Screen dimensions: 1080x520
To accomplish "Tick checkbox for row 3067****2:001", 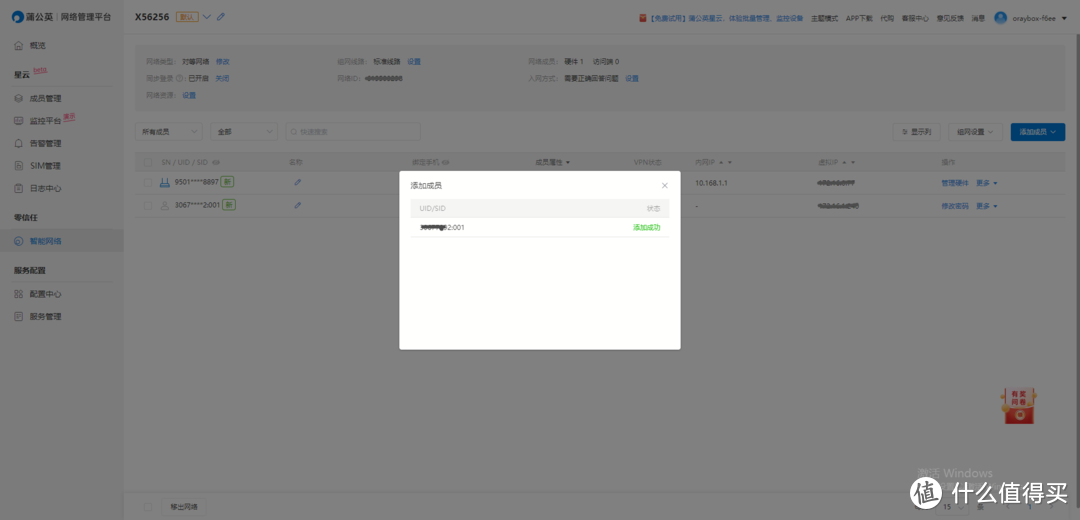I will tap(148, 205).
